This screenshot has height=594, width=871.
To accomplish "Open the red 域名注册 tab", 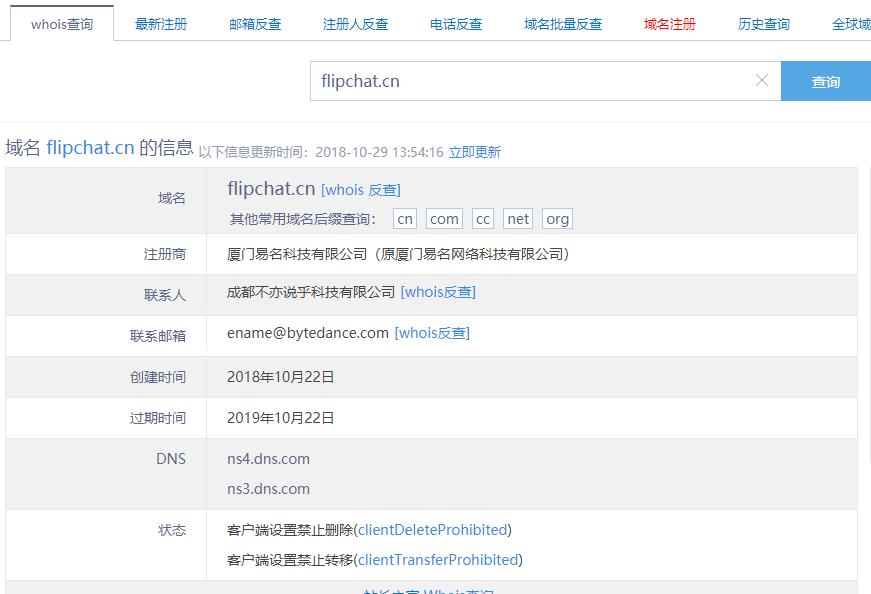I will tap(670, 24).
